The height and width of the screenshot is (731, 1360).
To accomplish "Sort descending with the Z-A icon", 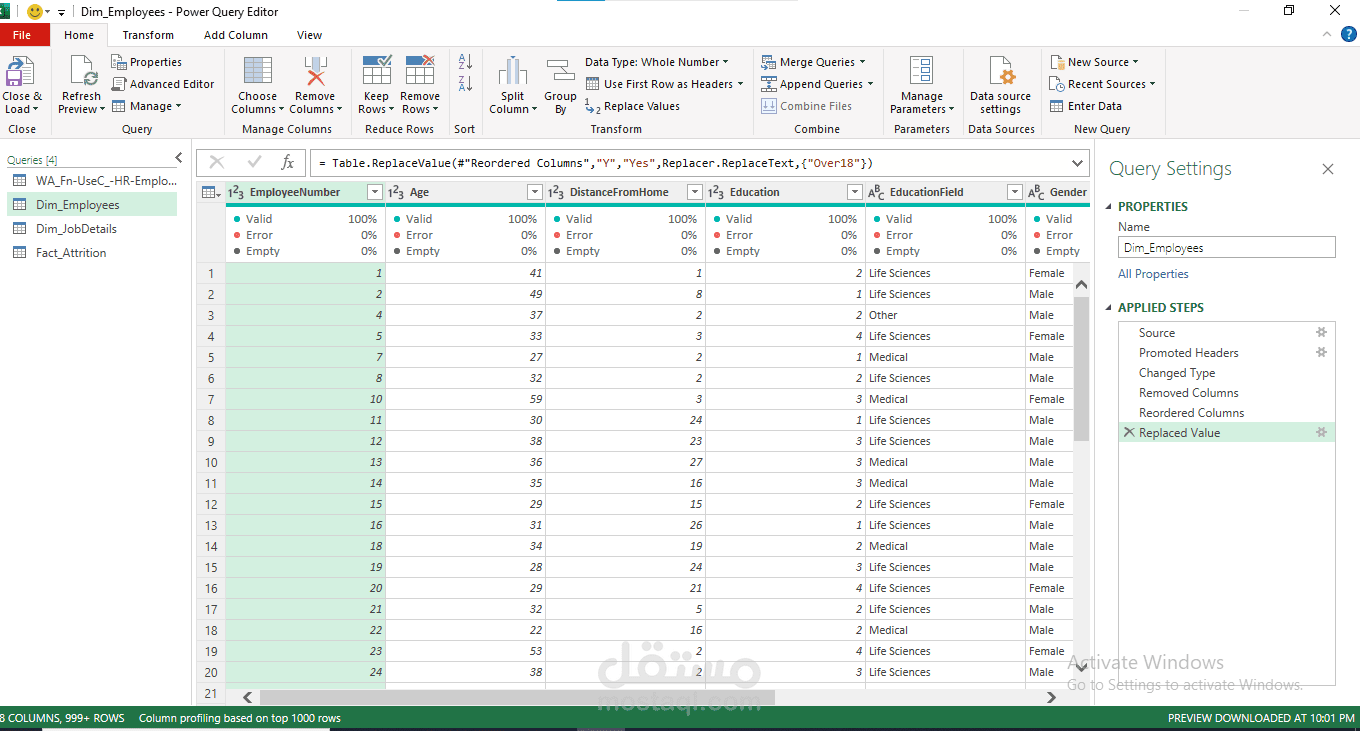I will tap(465, 84).
